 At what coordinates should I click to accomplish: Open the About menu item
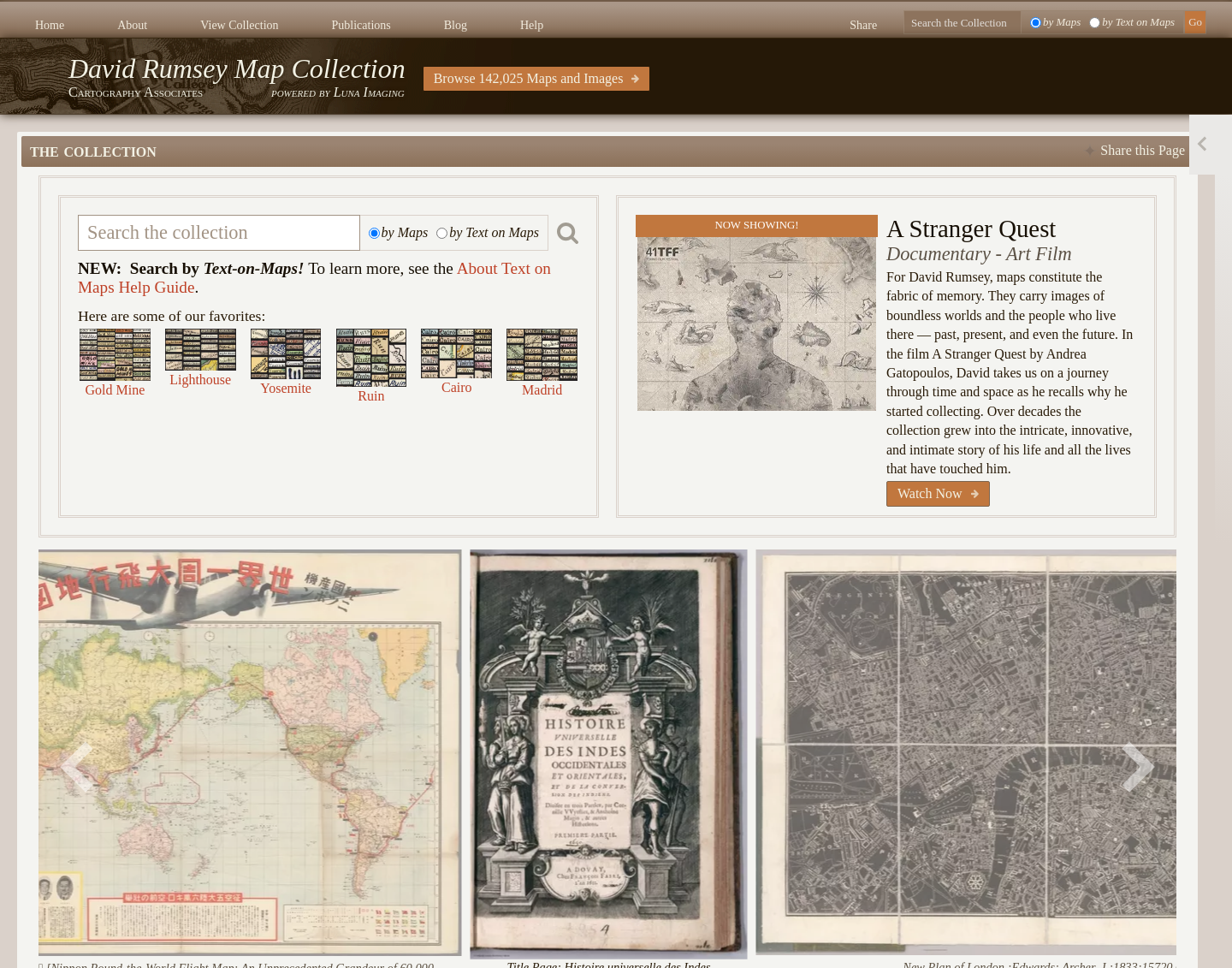pos(132,25)
